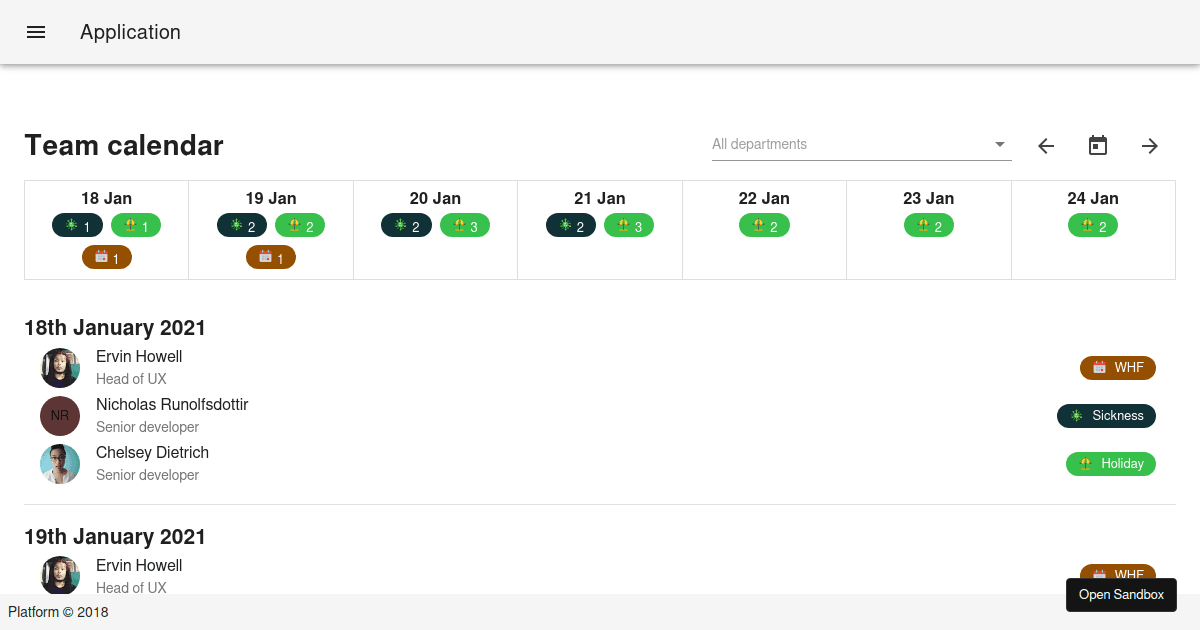
Task: Select the Sickness chip for Nicholas Runolfsdottir
Action: pyautogui.click(x=1106, y=416)
